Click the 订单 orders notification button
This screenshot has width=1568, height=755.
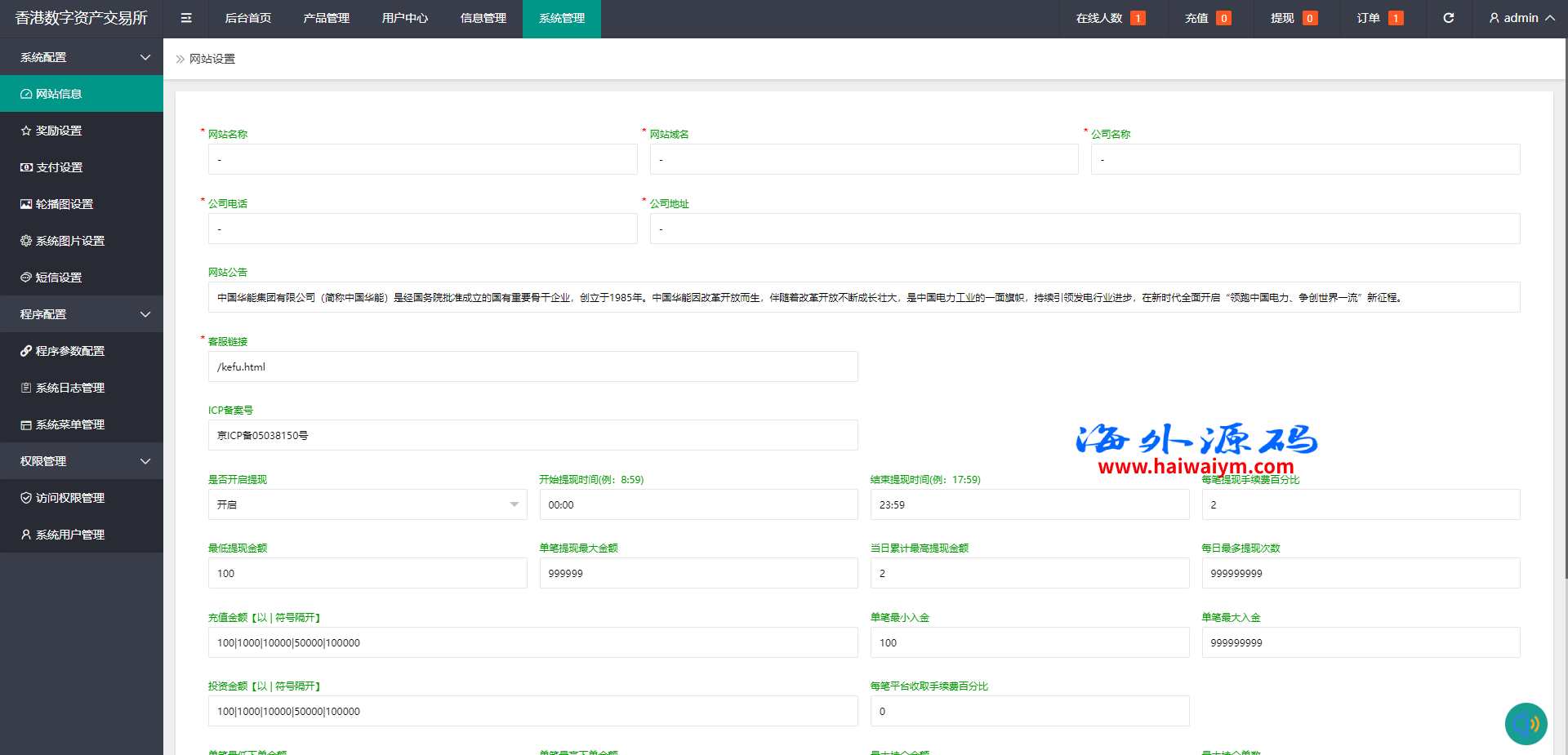(x=1379, y=18)
